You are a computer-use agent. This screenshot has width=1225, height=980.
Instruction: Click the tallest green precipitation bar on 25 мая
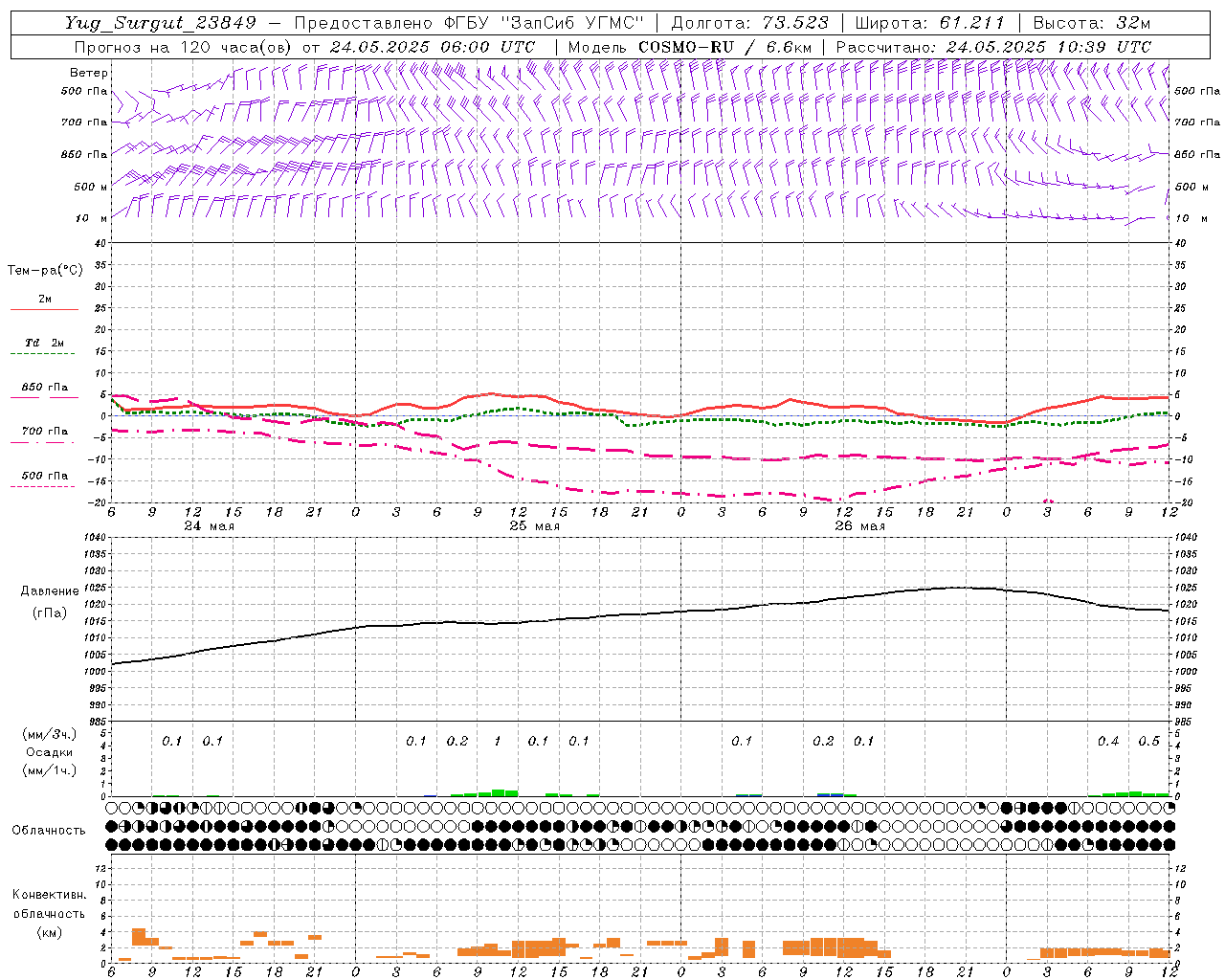(498, 792)
